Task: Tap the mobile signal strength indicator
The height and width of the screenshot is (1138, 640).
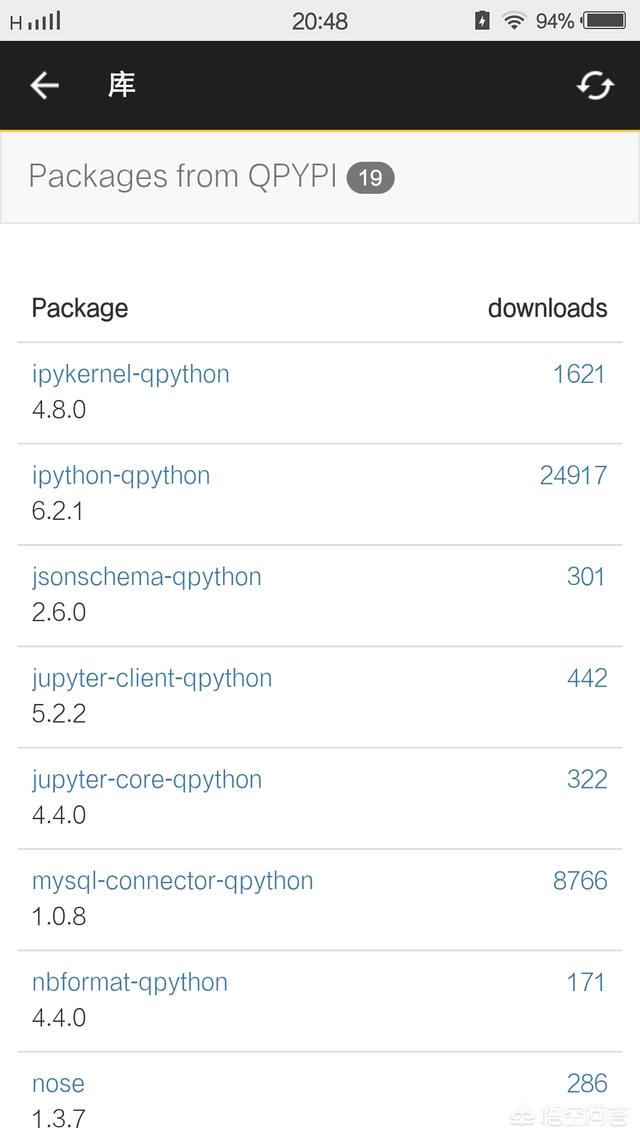Action: 44,21
